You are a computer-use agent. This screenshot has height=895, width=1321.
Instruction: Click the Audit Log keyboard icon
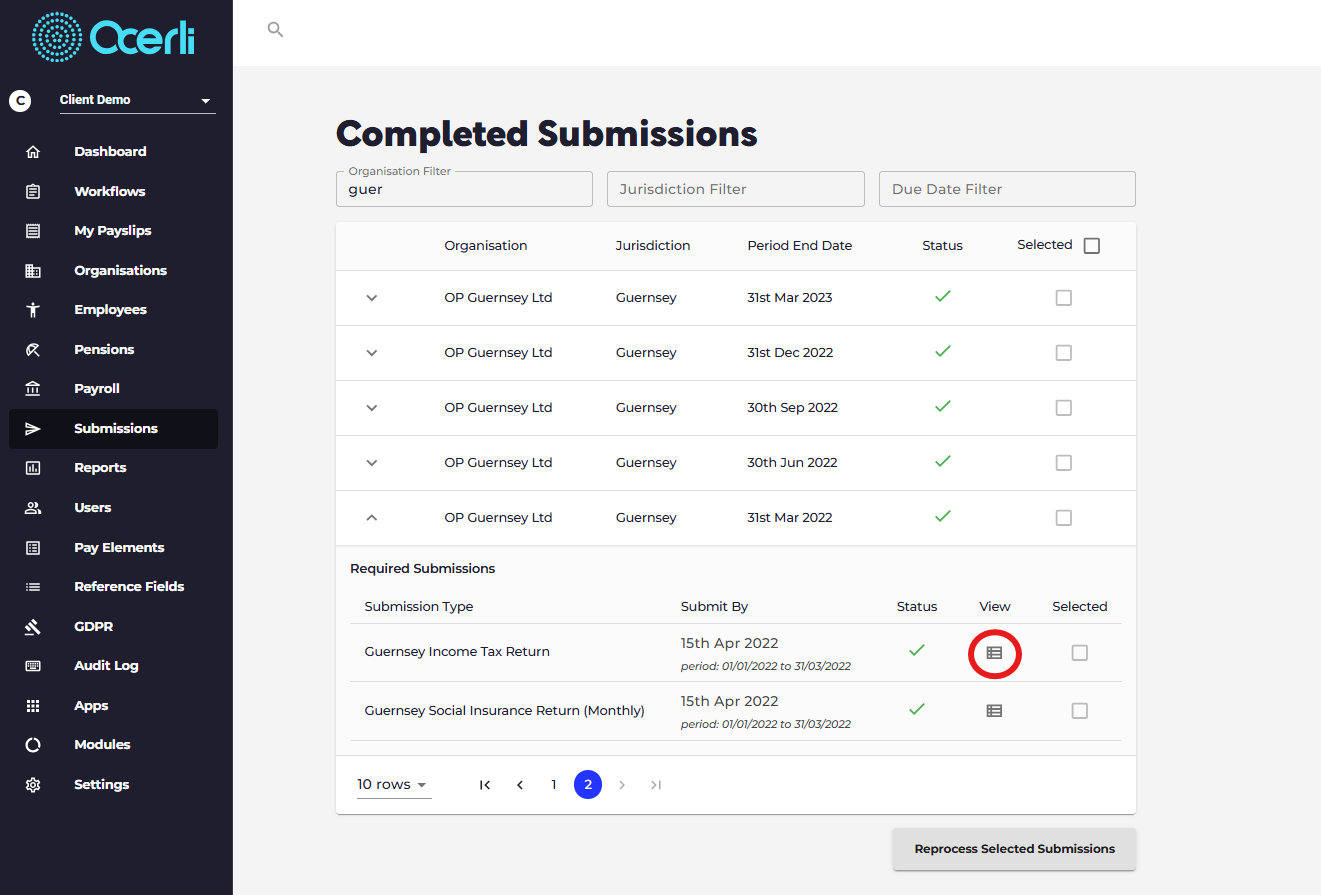[33, 666]
